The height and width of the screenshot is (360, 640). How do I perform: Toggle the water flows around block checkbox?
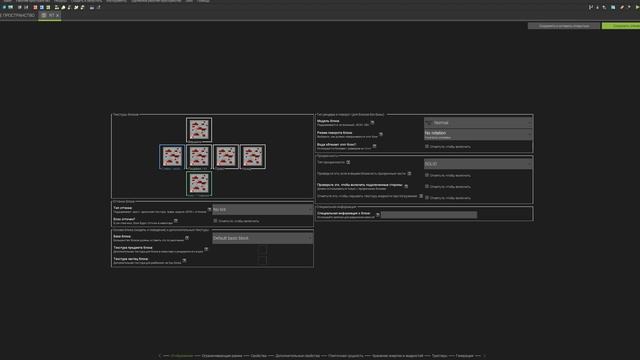coord(427,146)
